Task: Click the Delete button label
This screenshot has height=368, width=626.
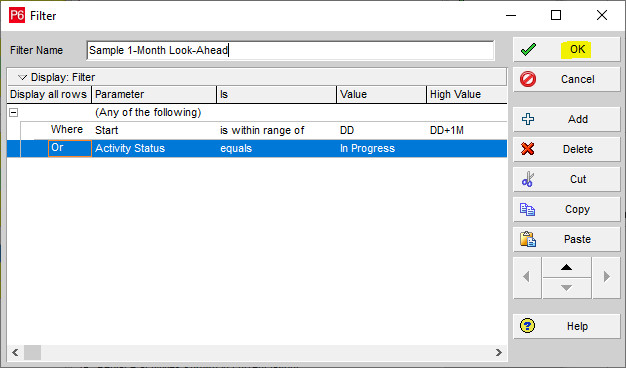Action: click(578, 149)
